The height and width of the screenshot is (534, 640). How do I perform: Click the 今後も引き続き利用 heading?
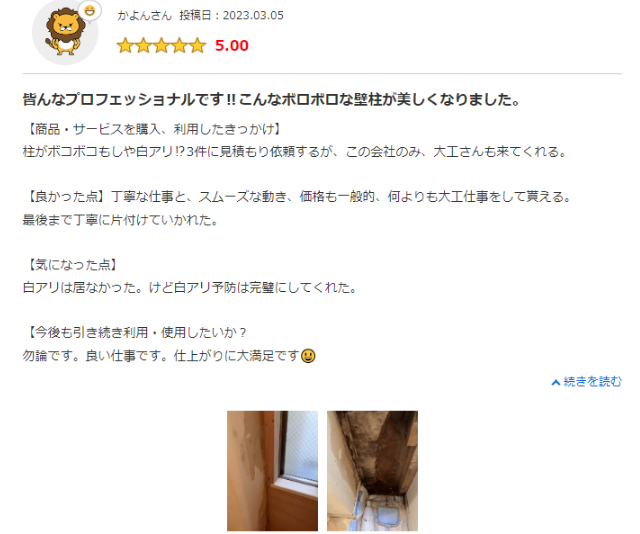coord(136,332)
